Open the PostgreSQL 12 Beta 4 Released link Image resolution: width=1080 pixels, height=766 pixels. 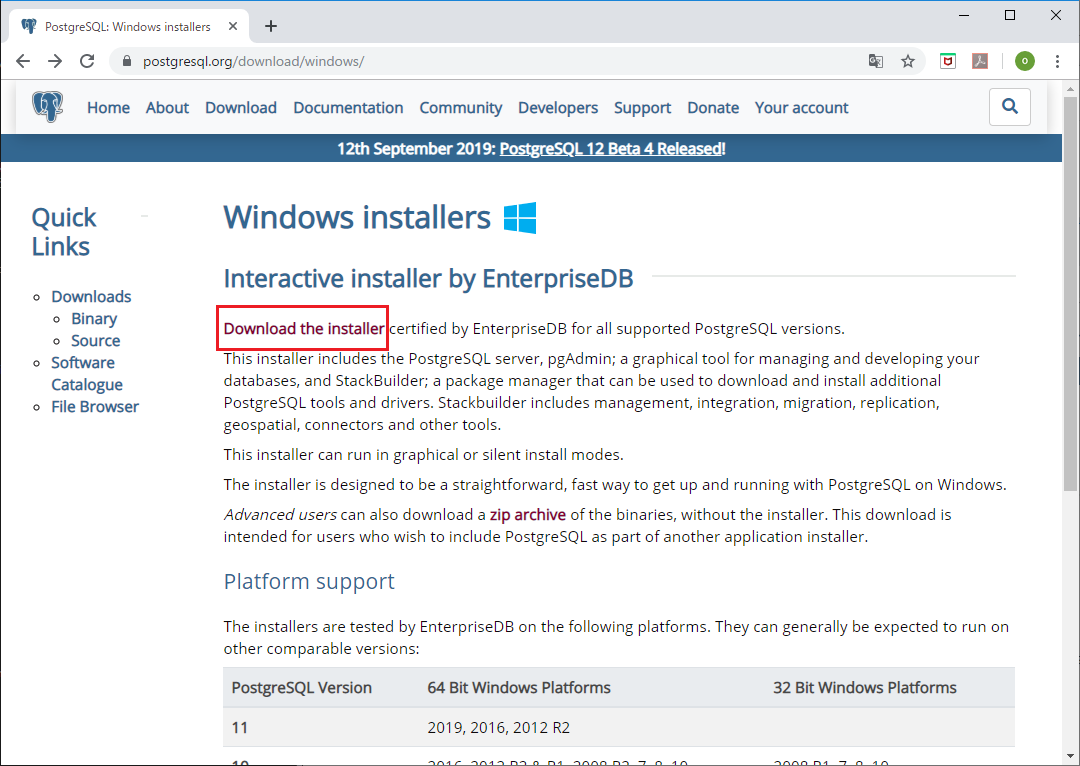click(x=612, y=149)
